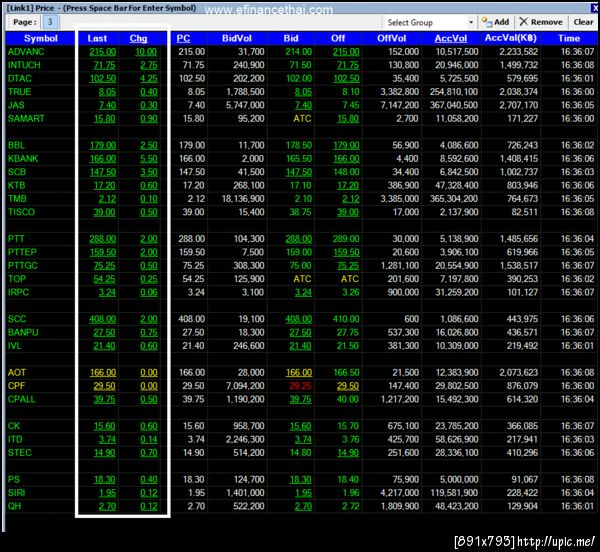Click AOT AccVal 2,073,623
This screenshot has width=600, height=552.
point(518,373)
